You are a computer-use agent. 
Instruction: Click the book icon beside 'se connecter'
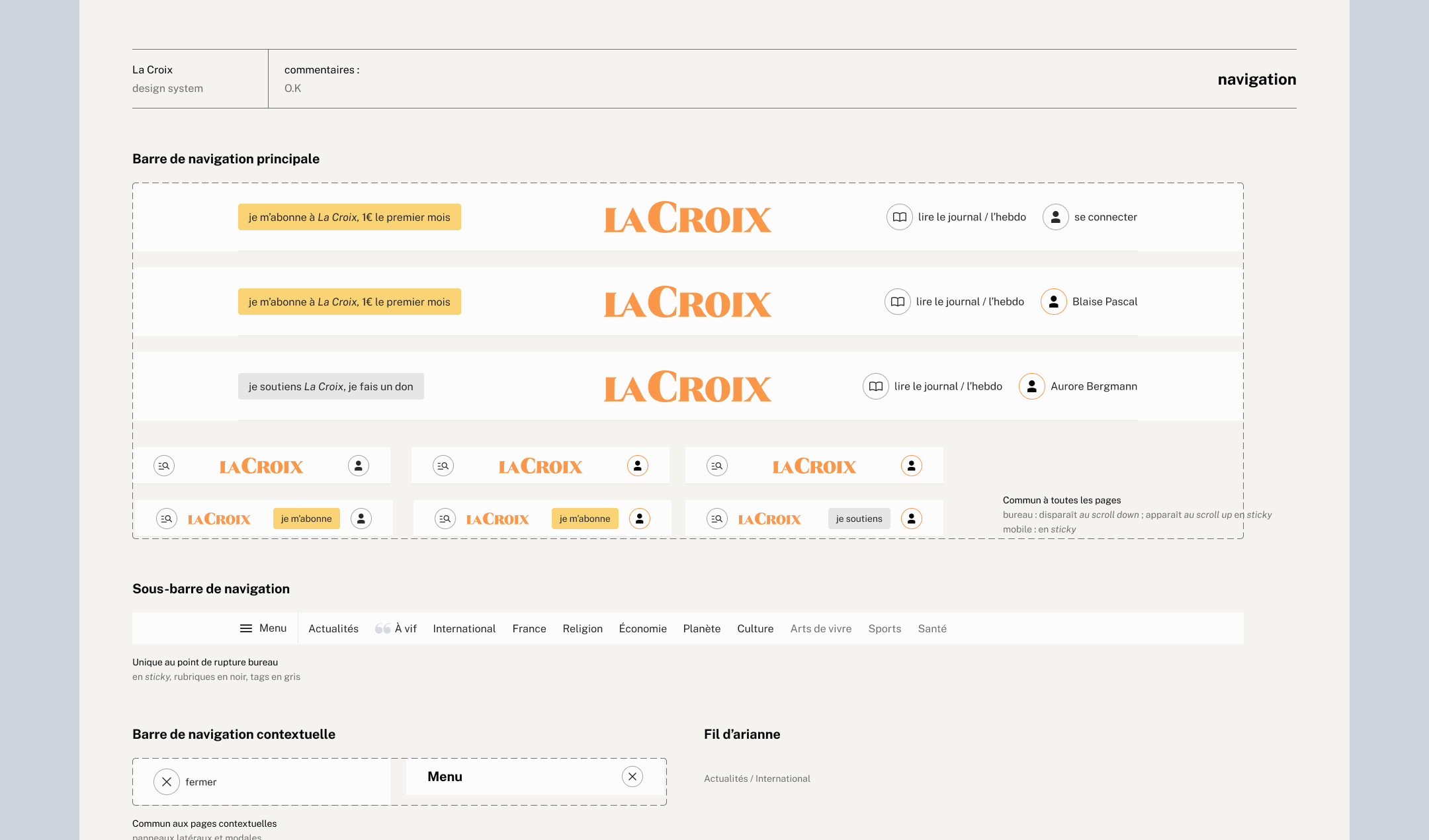coord(900,217)
